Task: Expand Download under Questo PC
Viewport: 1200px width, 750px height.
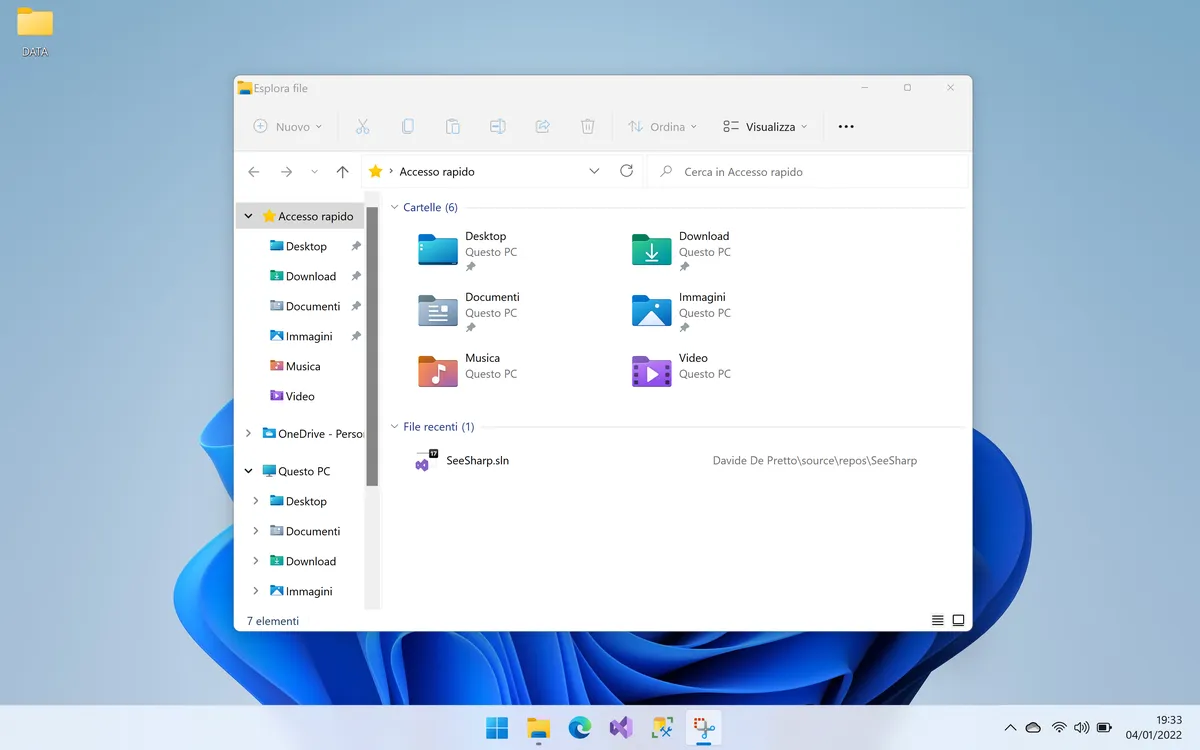Action: [x=256, y=561]
